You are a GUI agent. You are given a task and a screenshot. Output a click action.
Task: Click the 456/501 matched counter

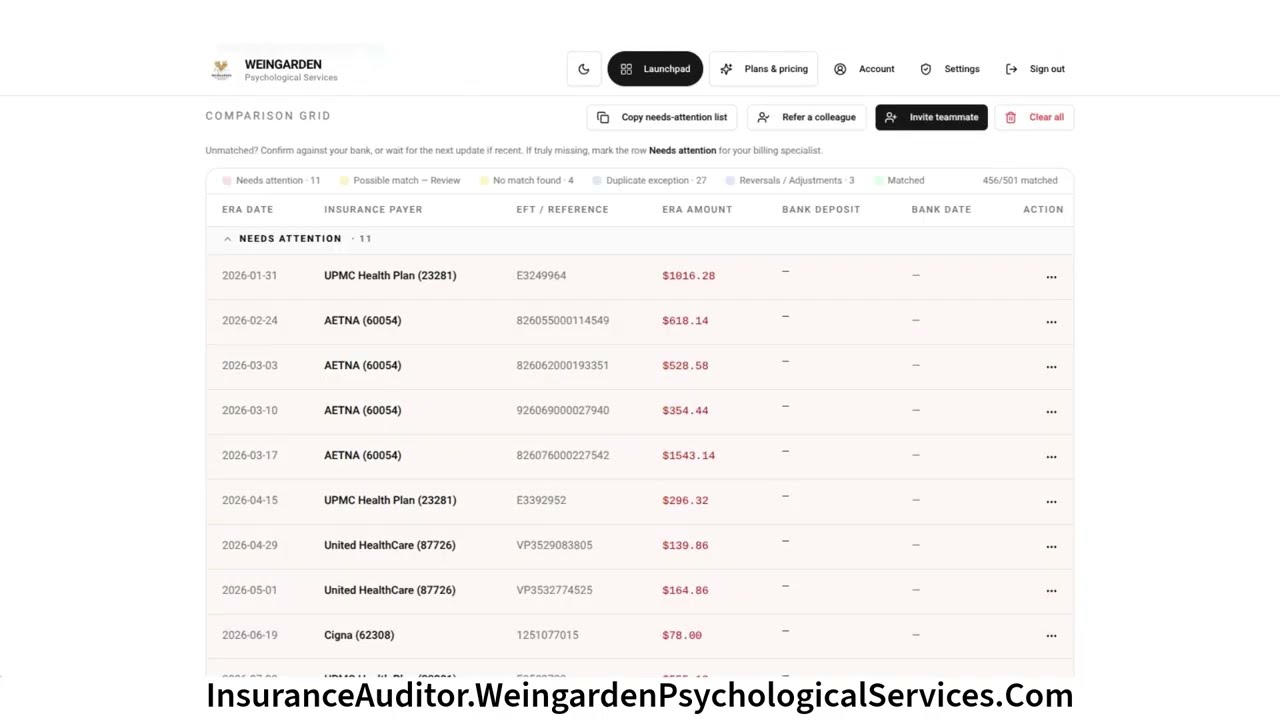tap(1020, 180)
